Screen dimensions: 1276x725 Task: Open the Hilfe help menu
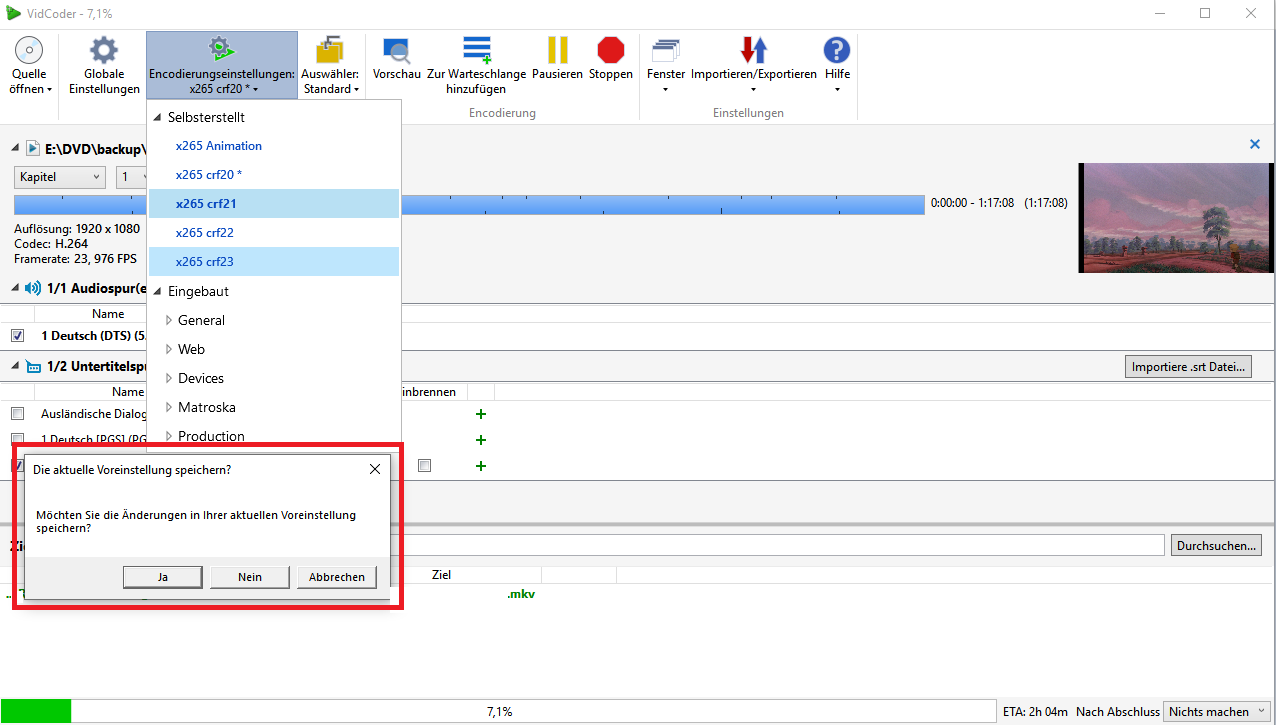pos(836,63)
